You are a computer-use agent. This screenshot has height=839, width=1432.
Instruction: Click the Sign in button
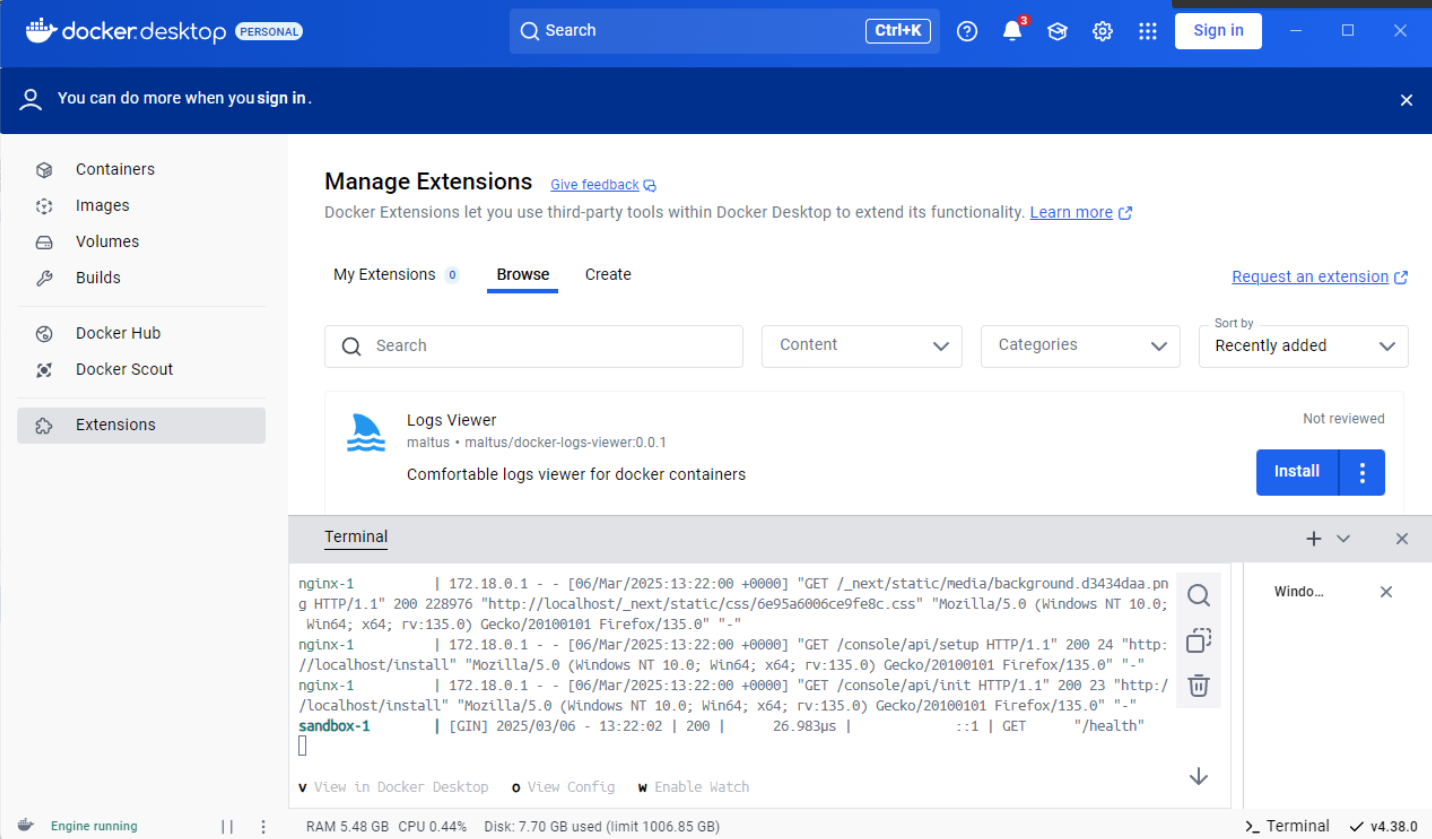[1218, 31]
